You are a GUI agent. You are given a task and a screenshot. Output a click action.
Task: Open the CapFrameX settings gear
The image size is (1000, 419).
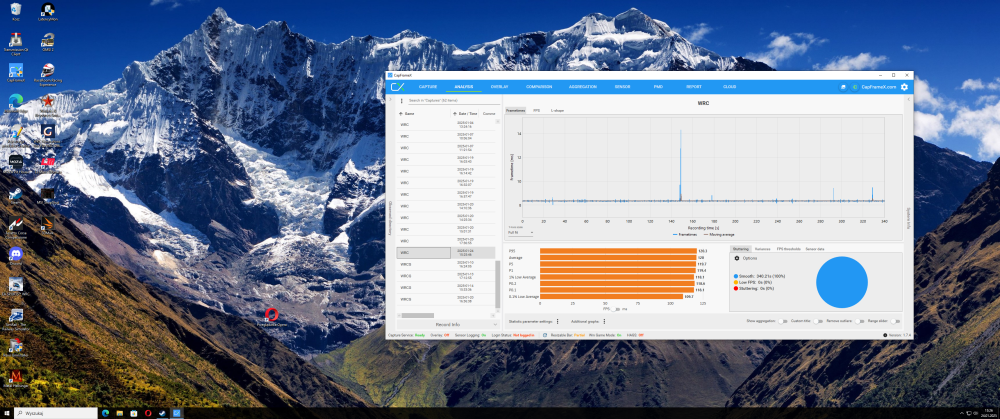click(904, 87)
